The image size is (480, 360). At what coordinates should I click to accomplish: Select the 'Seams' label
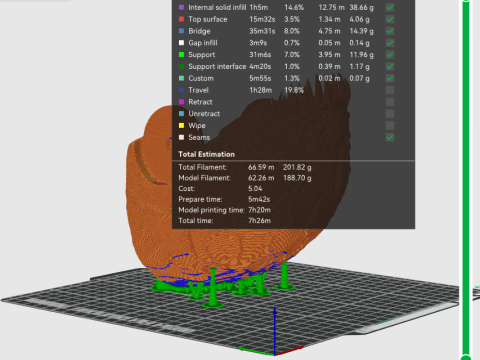(x=199, y=137)
